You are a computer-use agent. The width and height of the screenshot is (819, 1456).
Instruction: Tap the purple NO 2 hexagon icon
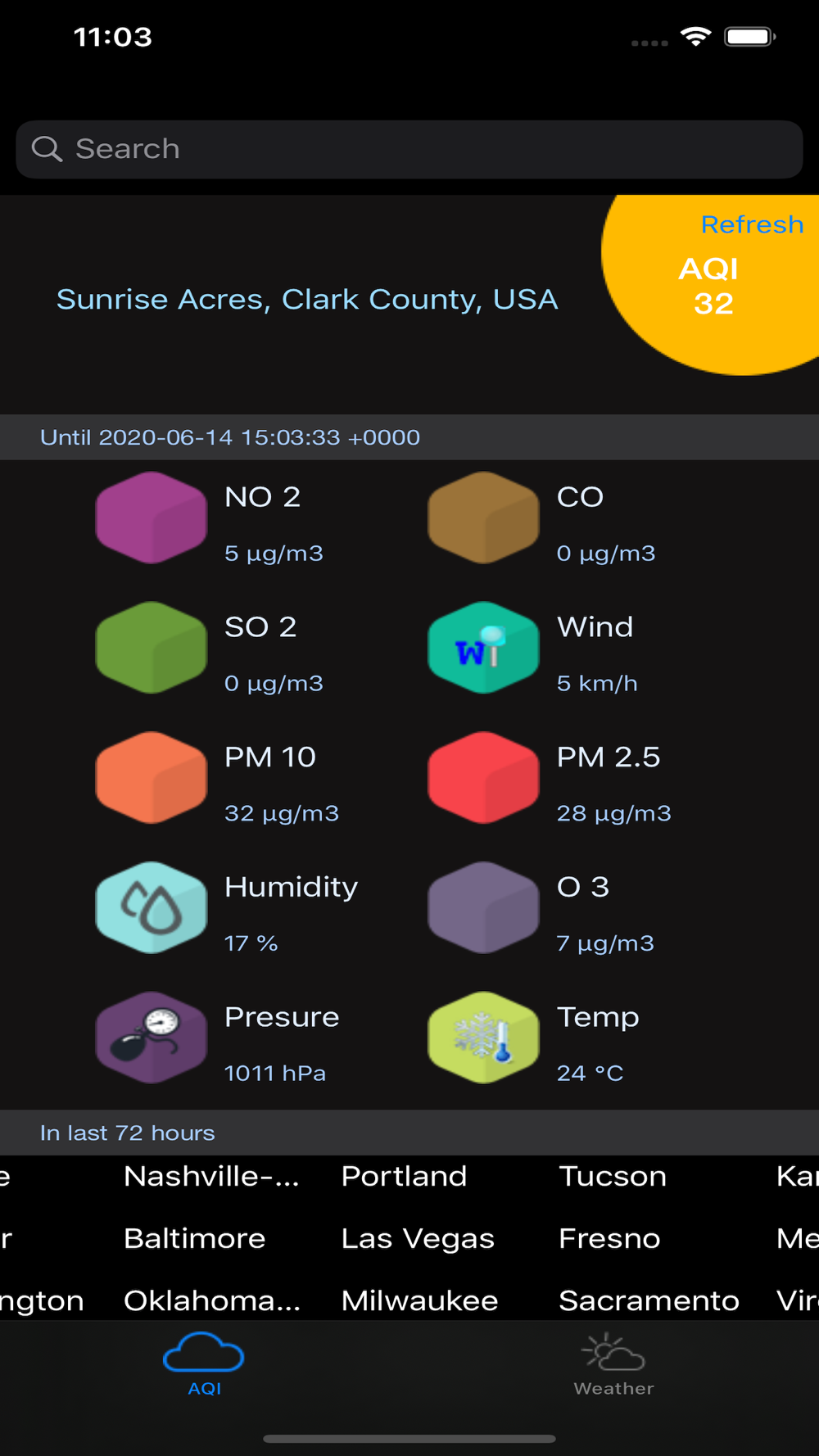click(x=151, y=518)
